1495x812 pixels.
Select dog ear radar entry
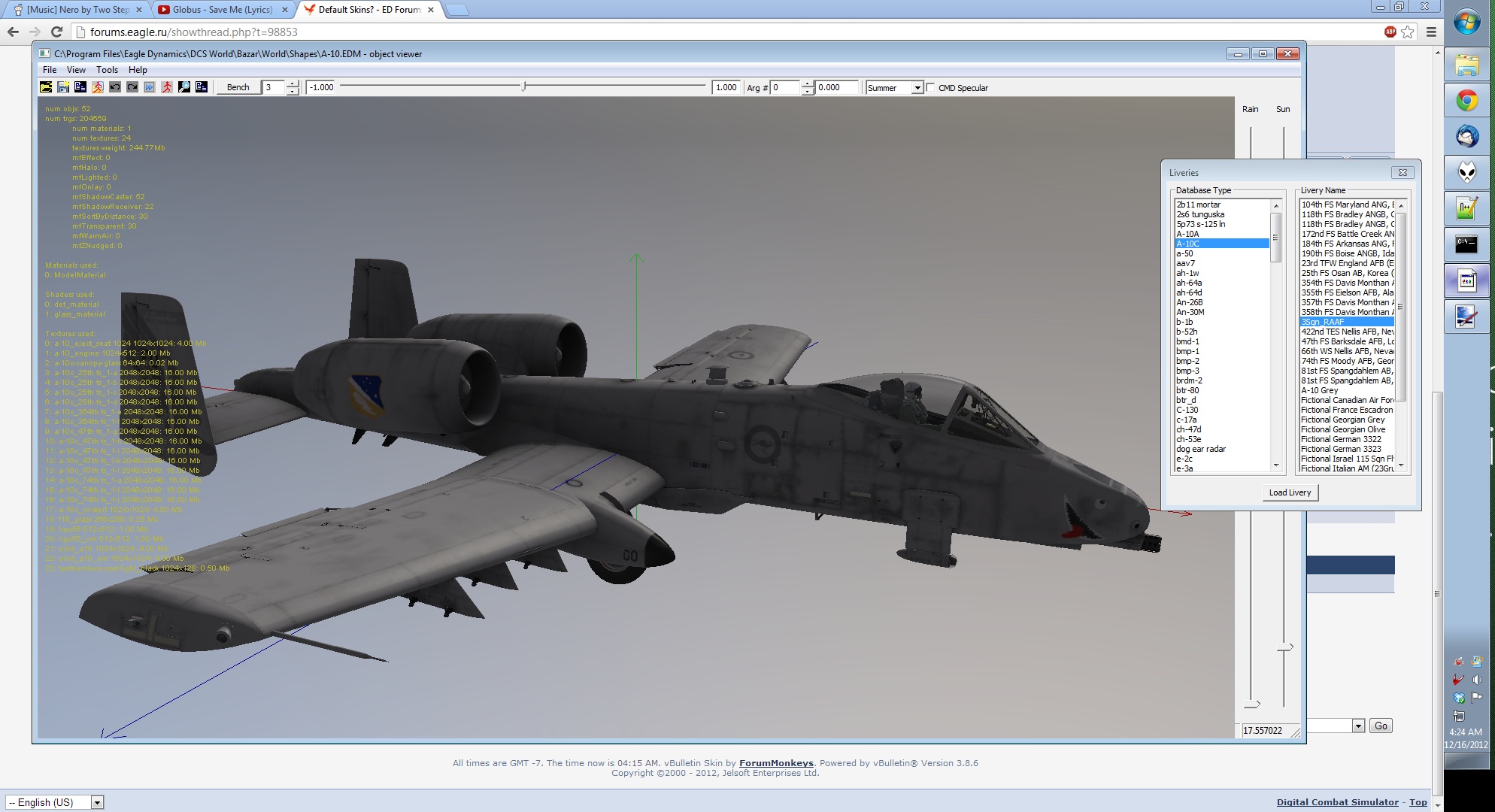[1222, 449]
